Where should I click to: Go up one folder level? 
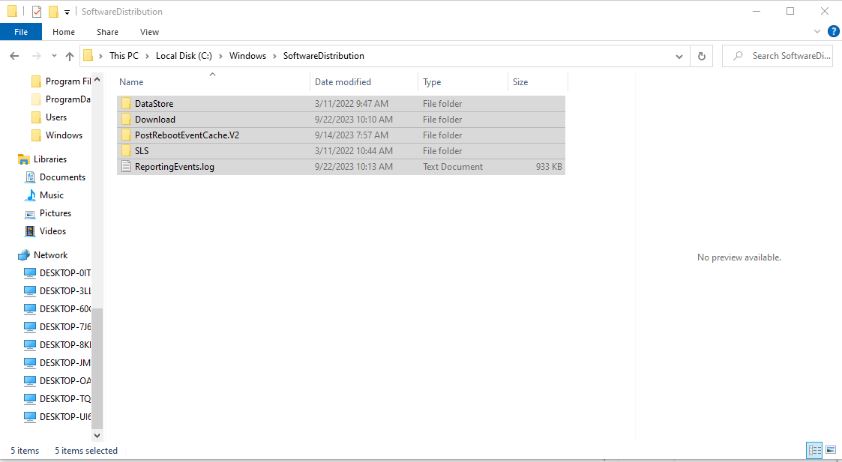coord(69,56)
